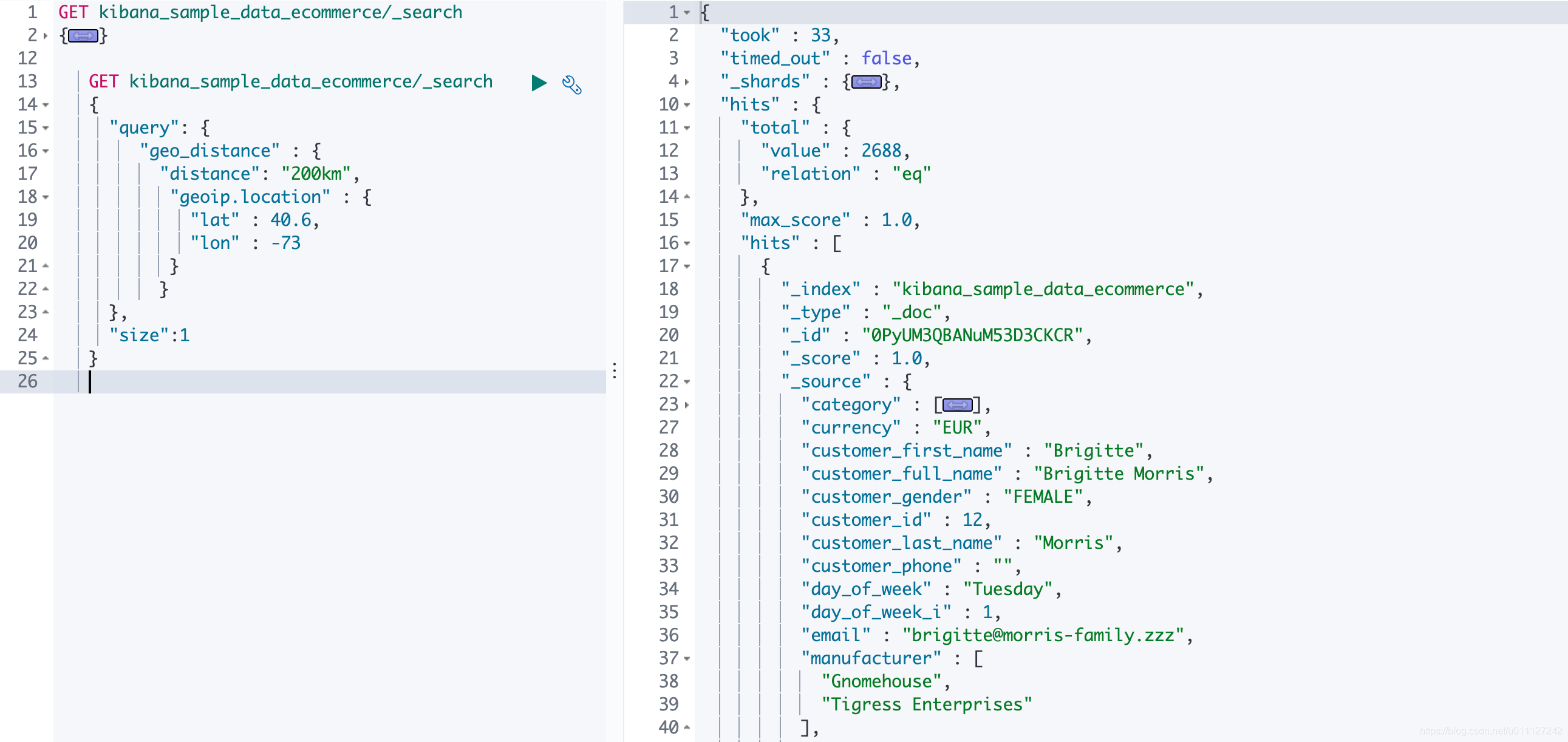This screenshot has height=742, width=1568.
Task: Run the geo_distance search request
Action: [539, 83]
